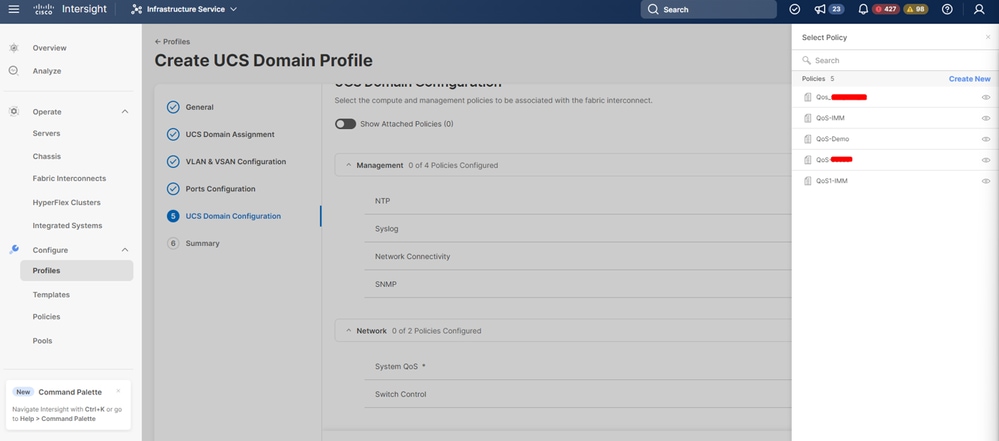The image size is (999, 441).
Task: Click the QoS-IMM policy document icon
Action: pyautogui.click(x=809, y=118)
